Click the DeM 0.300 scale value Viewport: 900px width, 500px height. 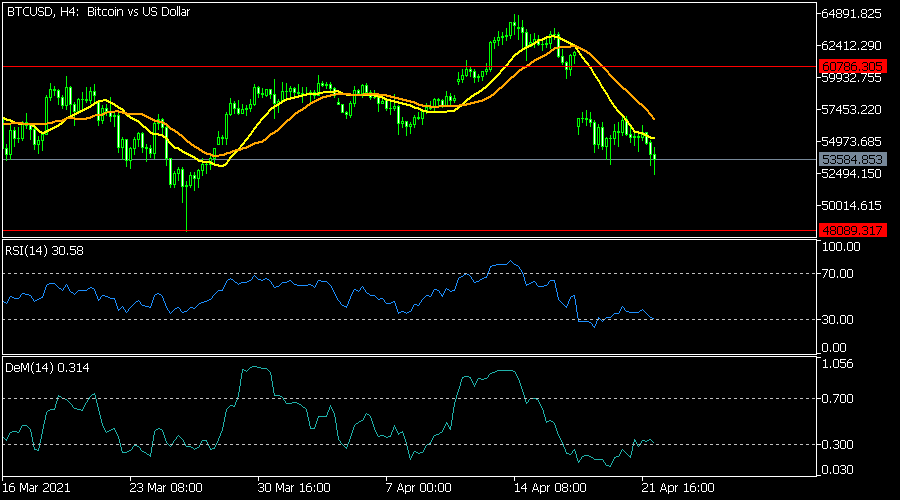pos(837,445)
